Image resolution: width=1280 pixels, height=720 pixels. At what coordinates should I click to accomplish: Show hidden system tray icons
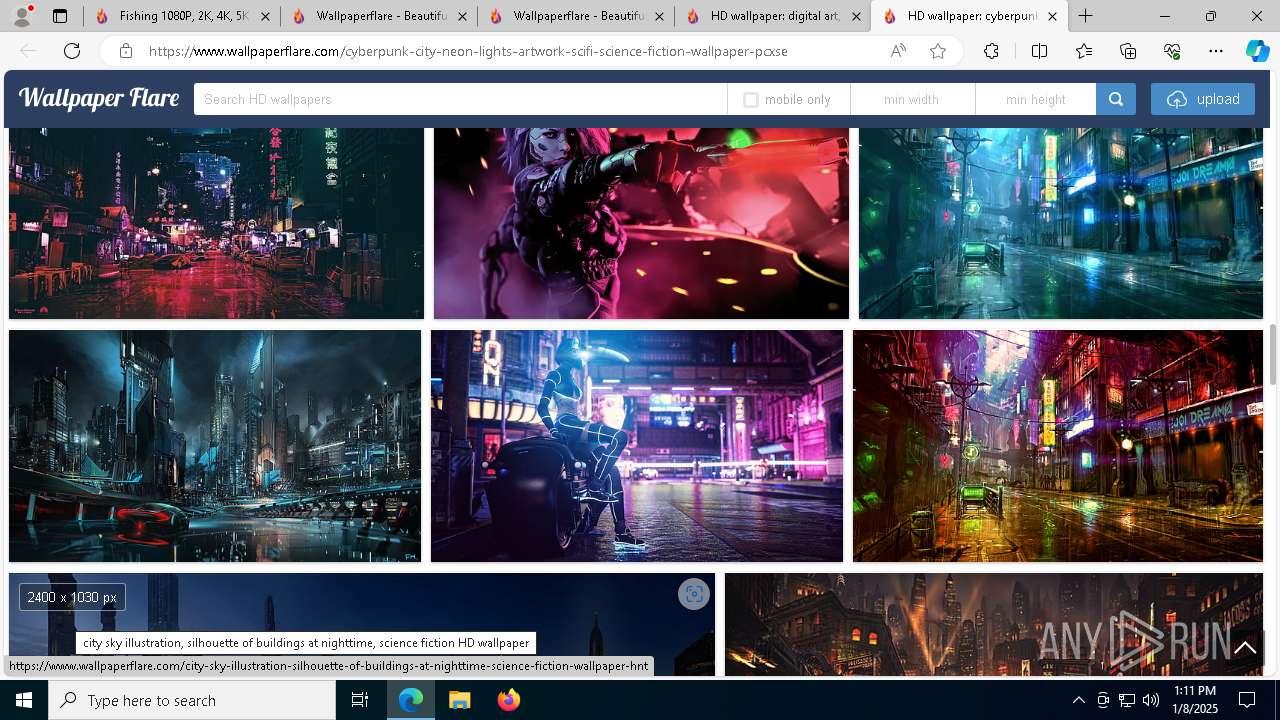pyautogui.click(x=1078, y=700)
